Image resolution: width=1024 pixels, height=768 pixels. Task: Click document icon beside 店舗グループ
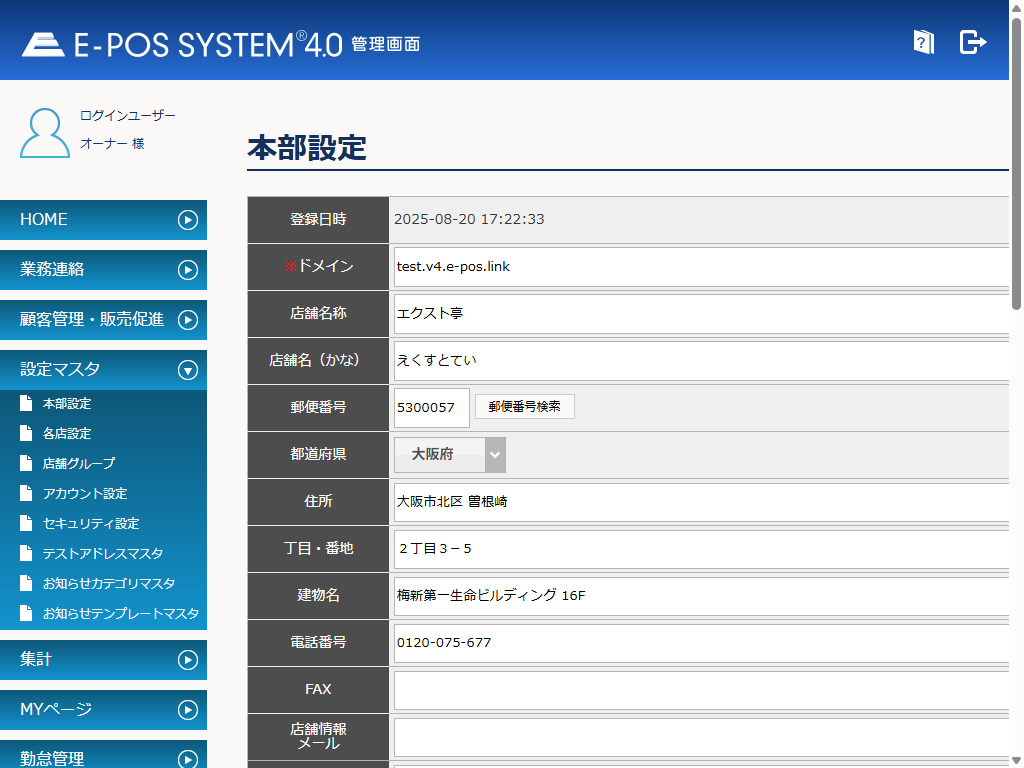(x=26, y=464)
